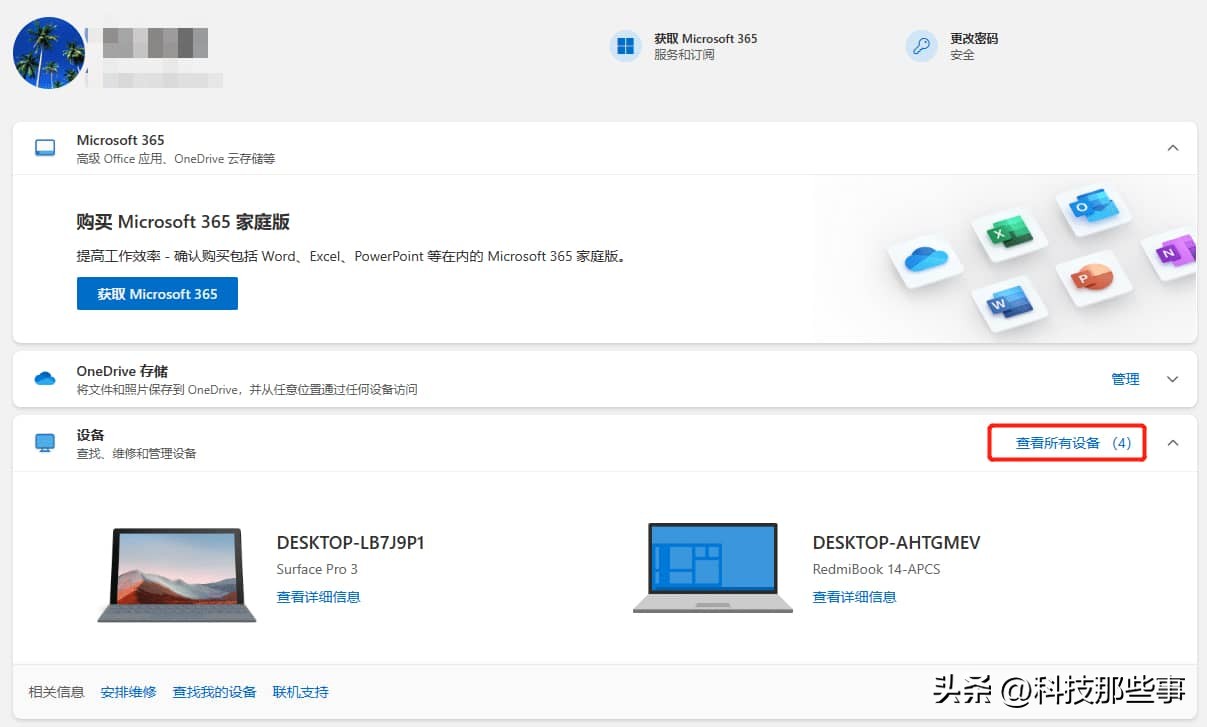Image resolution: width=1207 pixels, height=727 pixels.
Task: Collapse the 设备 section chevron
Action: coord(1172,442)
